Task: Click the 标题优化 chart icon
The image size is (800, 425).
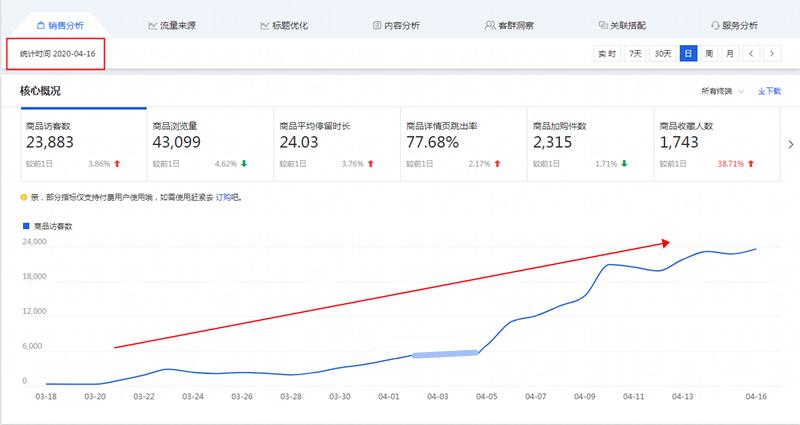Action: click(264, 25)
